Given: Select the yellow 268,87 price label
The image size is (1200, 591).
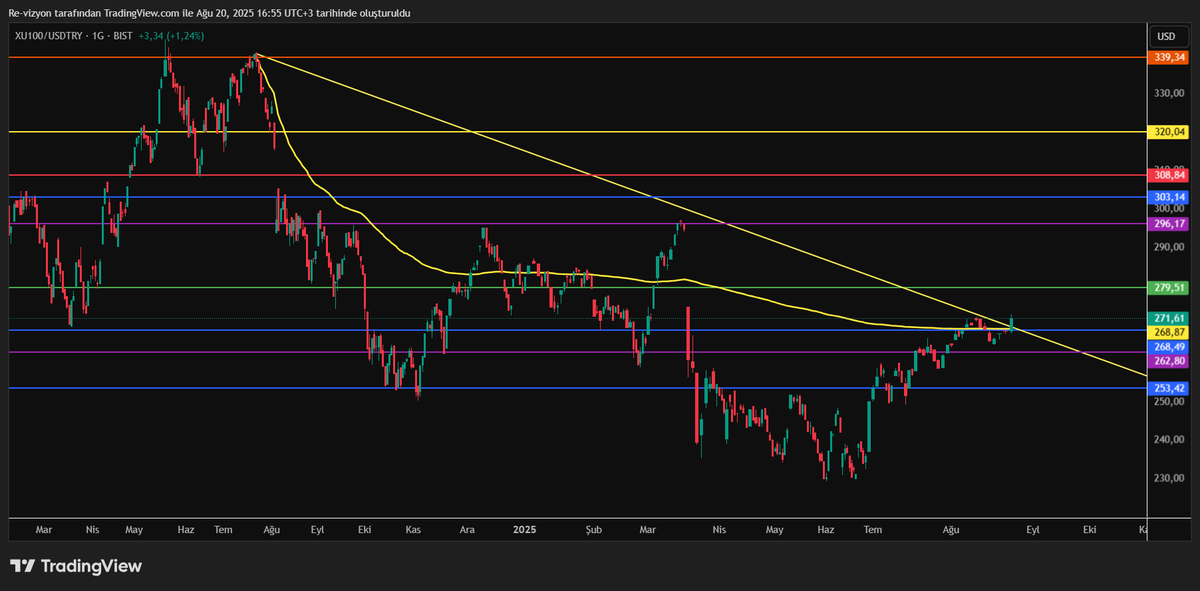Looking at the screenshot, I should pyautogui.click(x=1170, y=332).
